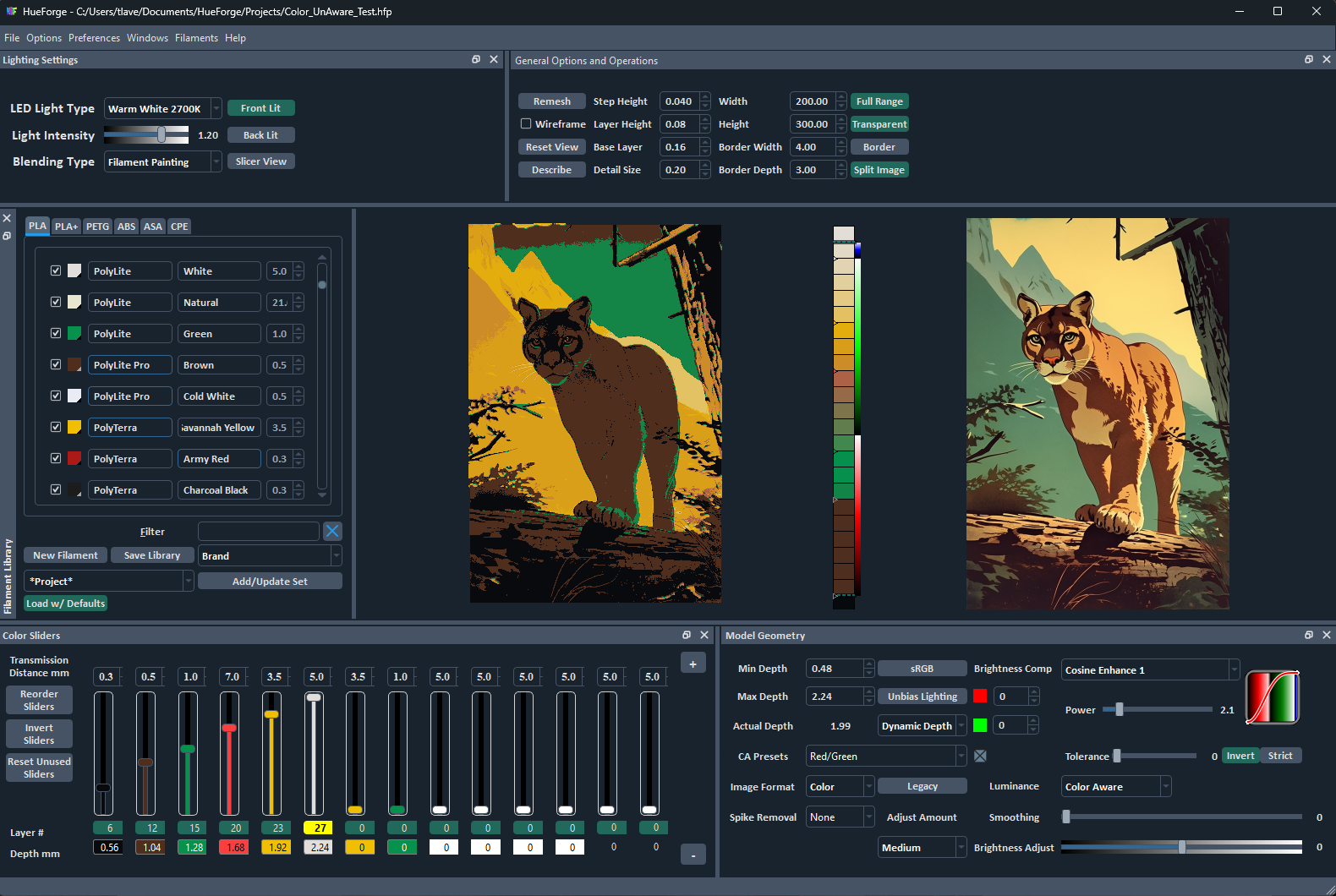Click the PolyLite Pro Brown color swatch
Screen dimensions: 1336x896
74,364
